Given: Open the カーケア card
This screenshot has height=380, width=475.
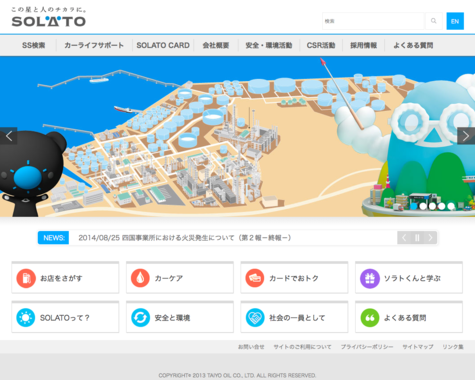Looking at the screenshot, I should point(180,277).
